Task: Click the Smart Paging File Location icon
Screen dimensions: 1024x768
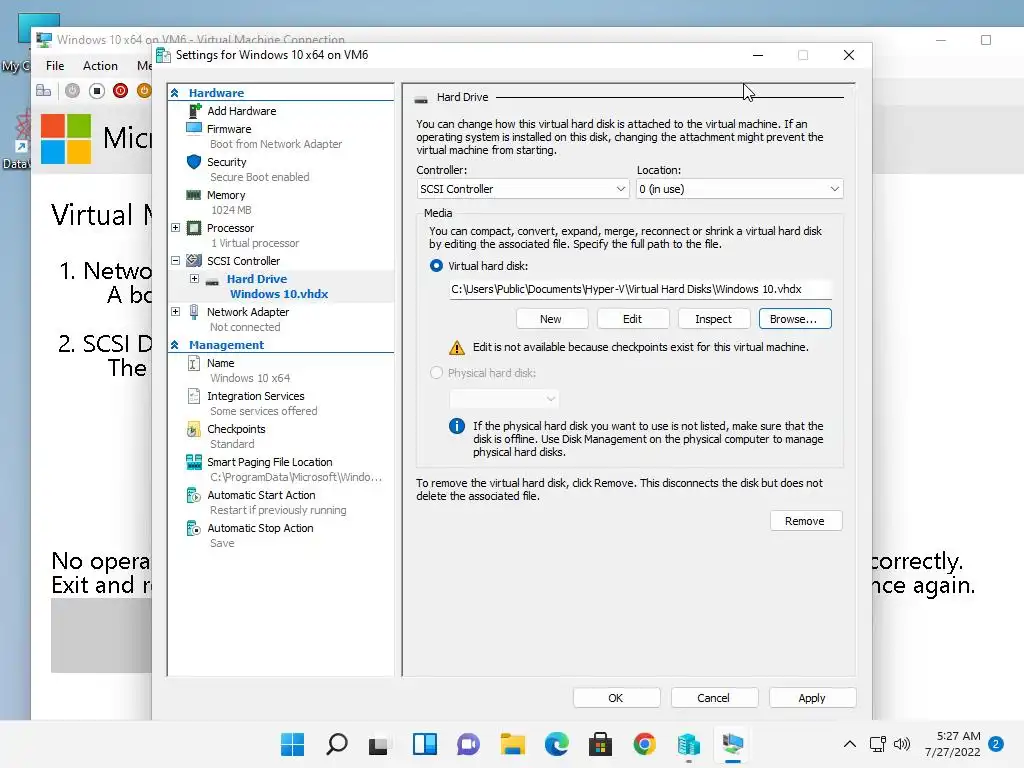Action: [x=194, y=462]
